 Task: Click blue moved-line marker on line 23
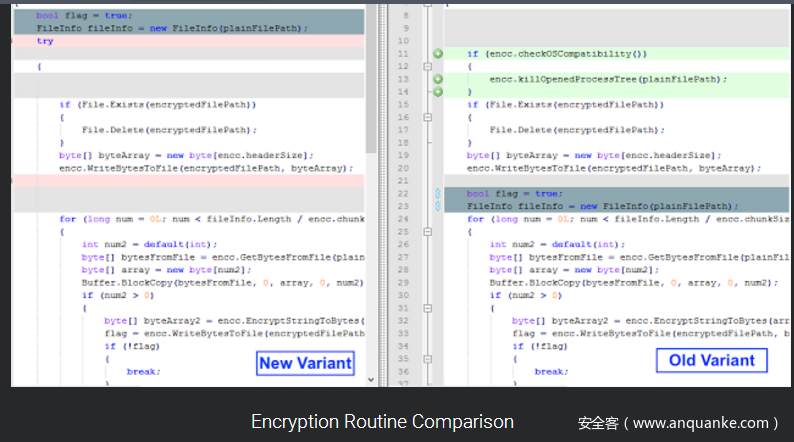tap(438, 206)
